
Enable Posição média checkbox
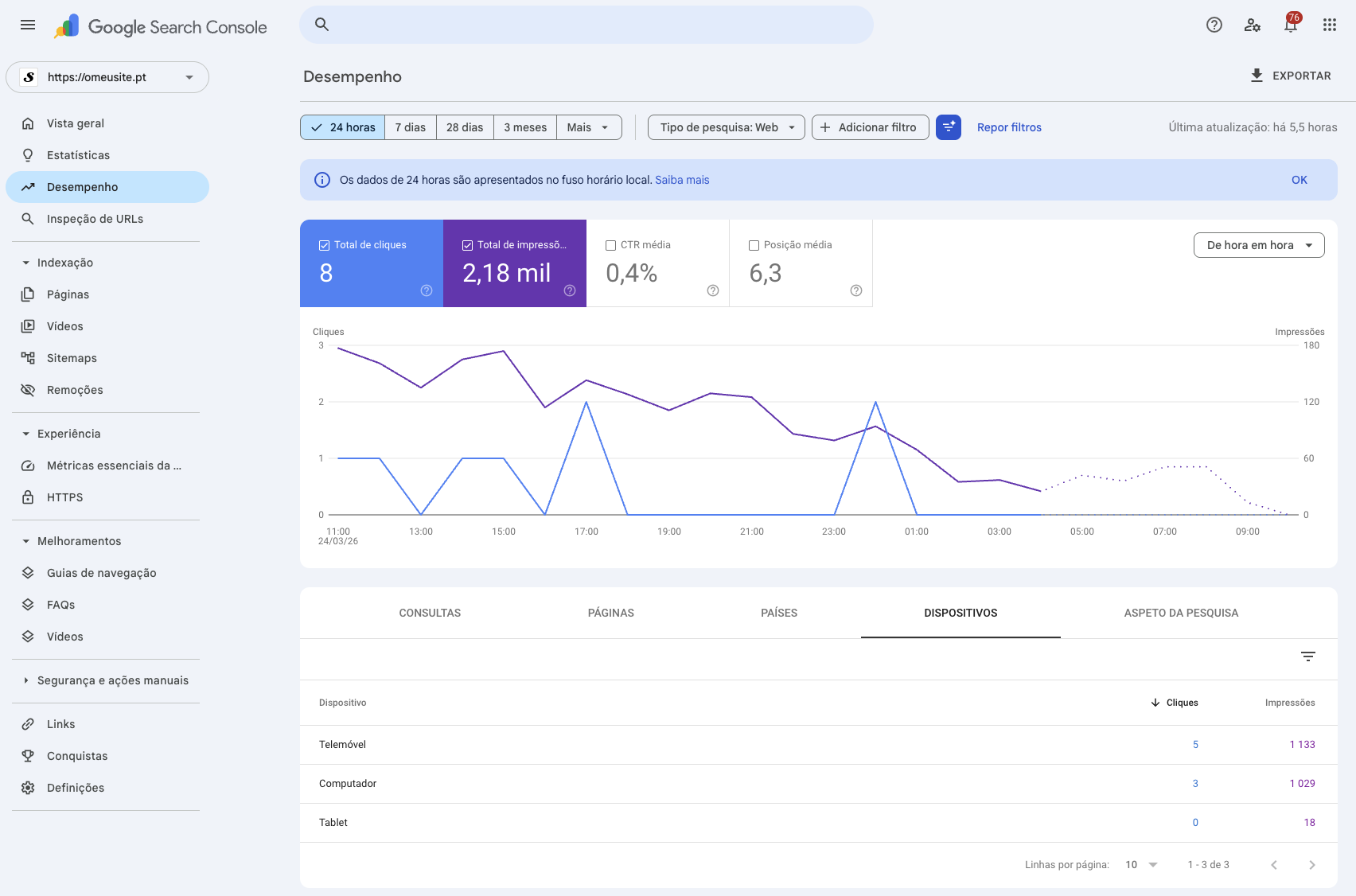click(x=754, y=245)
